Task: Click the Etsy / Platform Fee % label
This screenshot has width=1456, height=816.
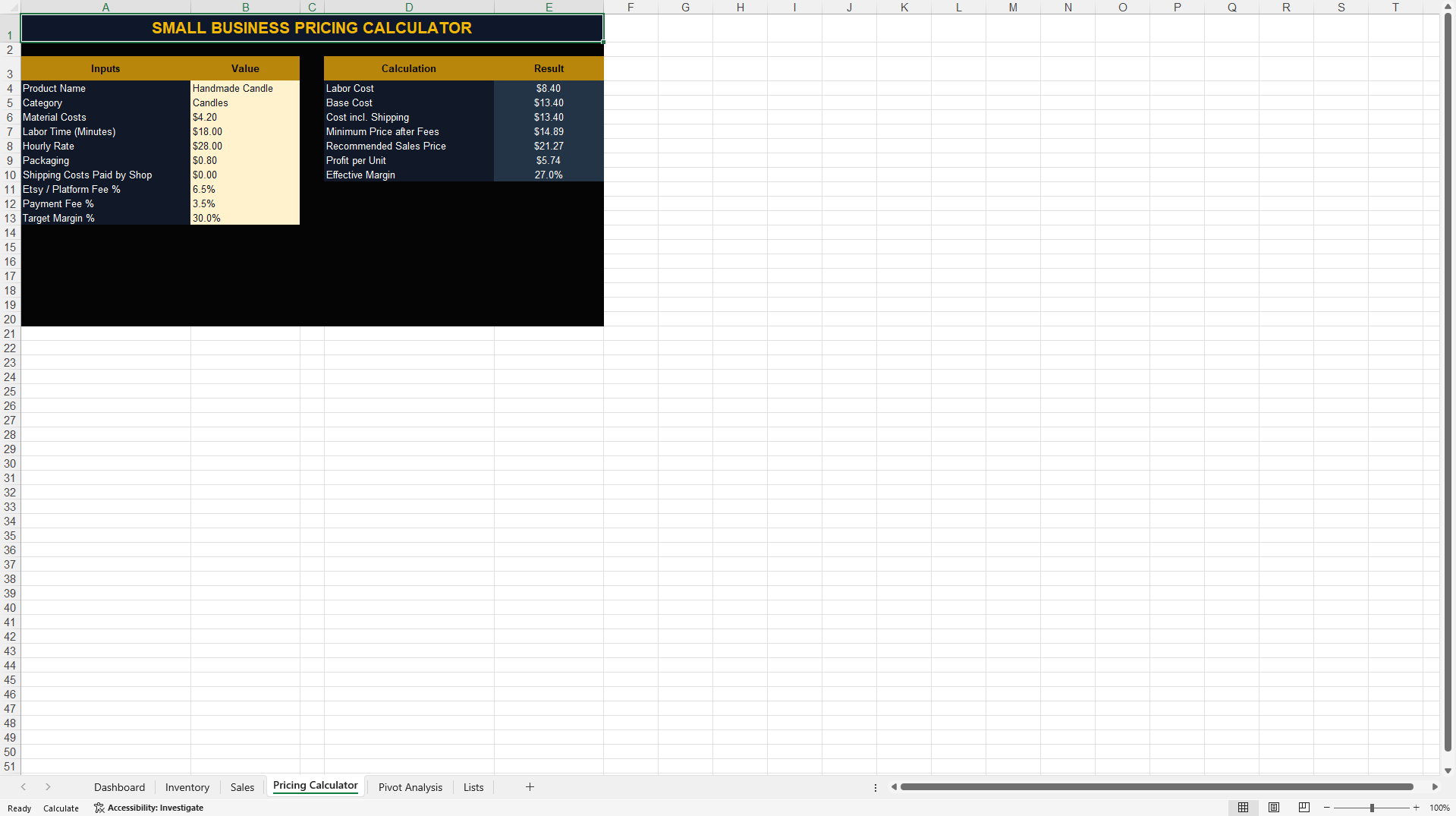Action: click(71, 189)
